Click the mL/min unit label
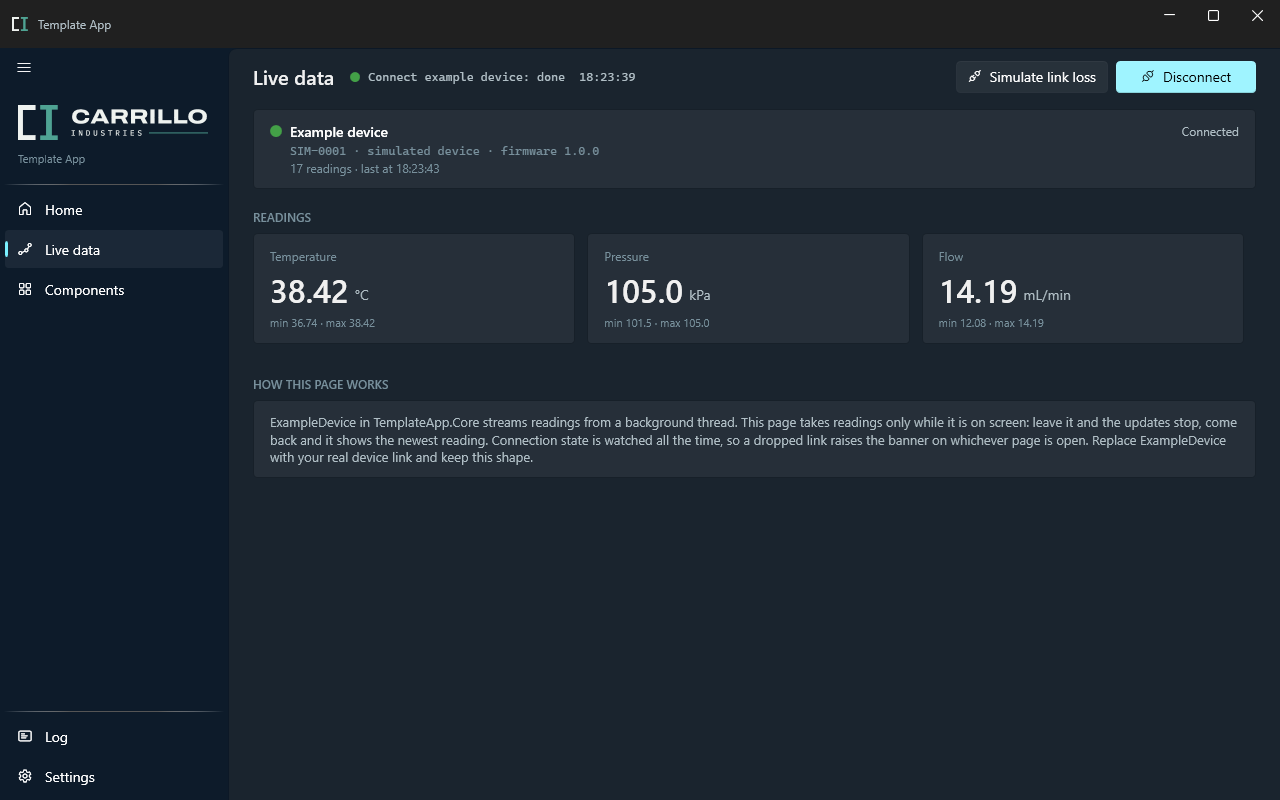 pyautogui.click(x=1047, y=295)
